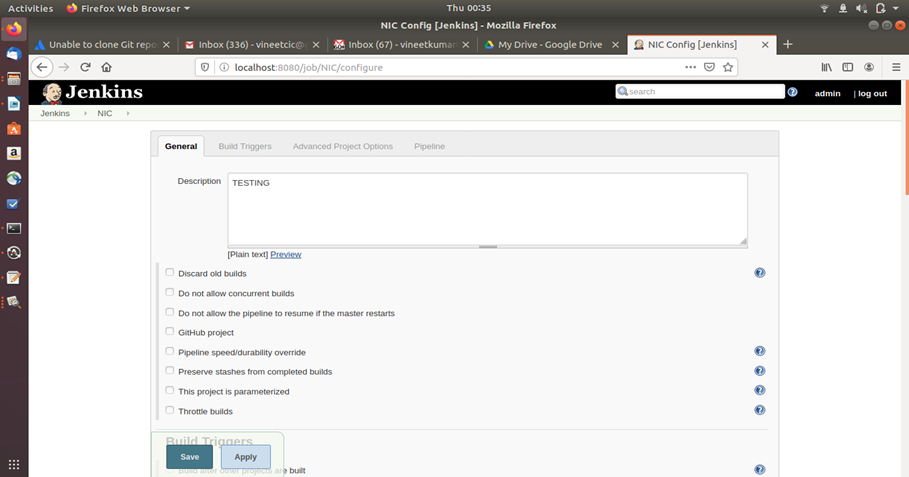Click the log out link
Screen dimensions: 909x477
(x=872, y=93)
